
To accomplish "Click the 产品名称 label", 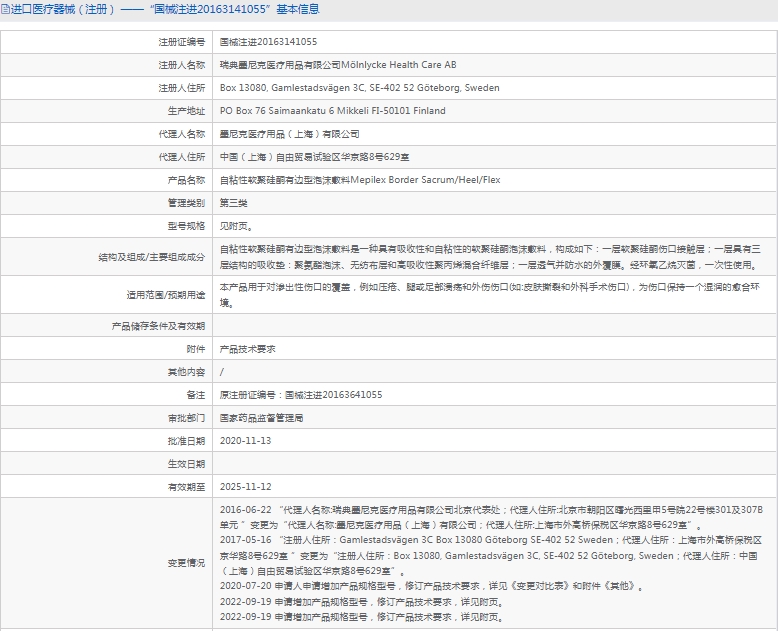I will click(186, 180).
